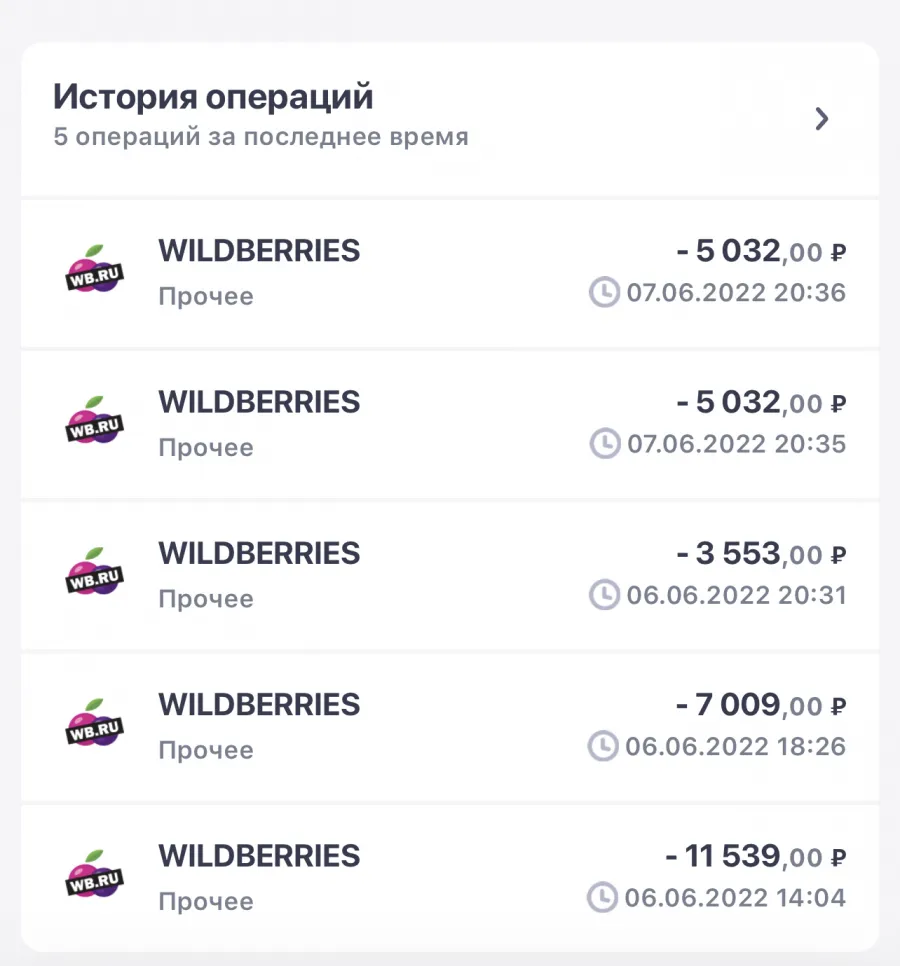Click clock icon beside 06.06.2022 14:04
The height and width of the screenshot is (966, 900).
[x=602, y=898]
